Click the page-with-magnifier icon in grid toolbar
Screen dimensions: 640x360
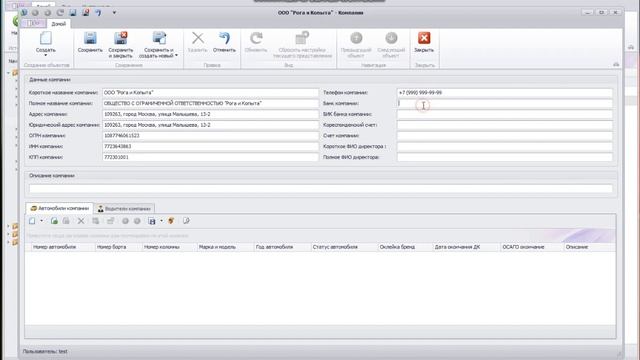pyautogui.click(x=186, y=221)
